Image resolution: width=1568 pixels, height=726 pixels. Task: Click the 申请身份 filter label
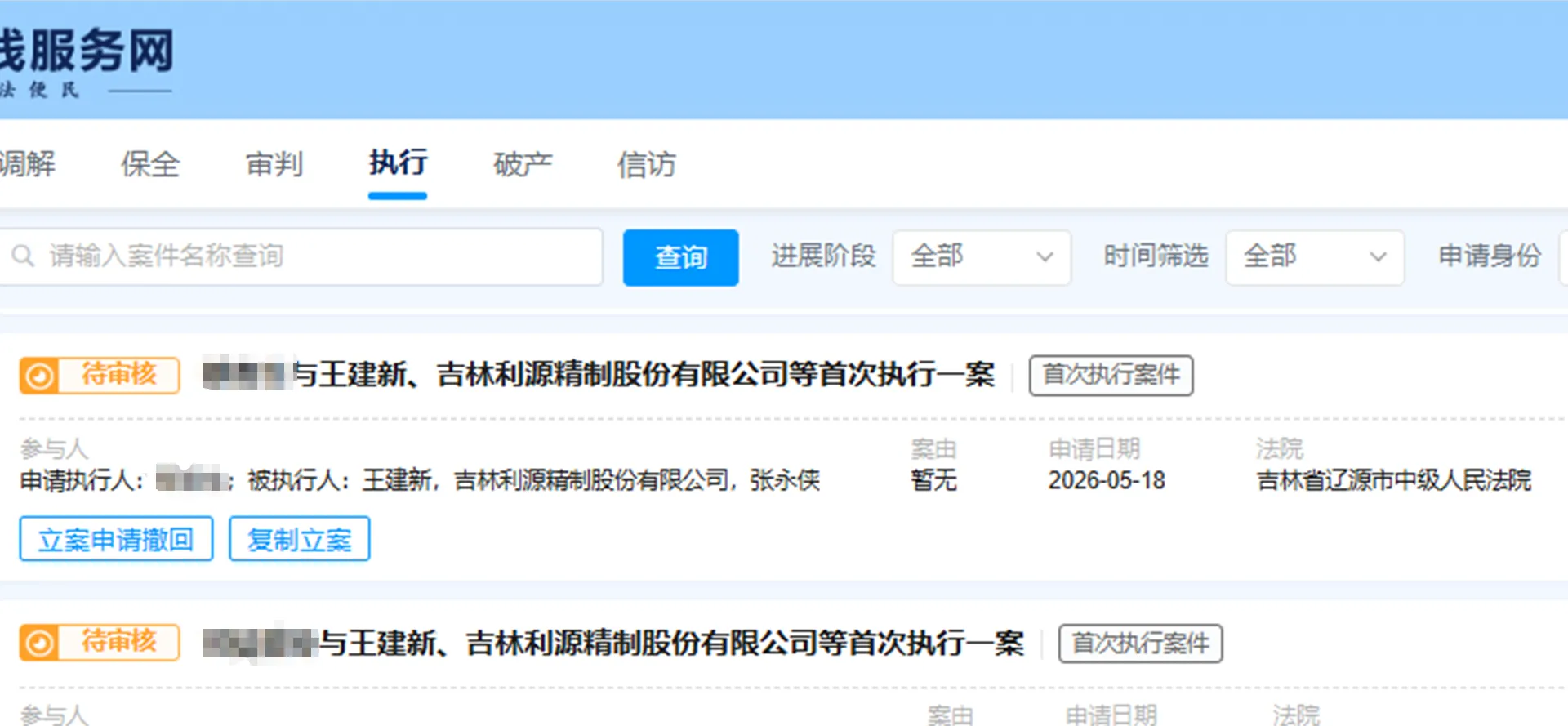[1490, 256]
